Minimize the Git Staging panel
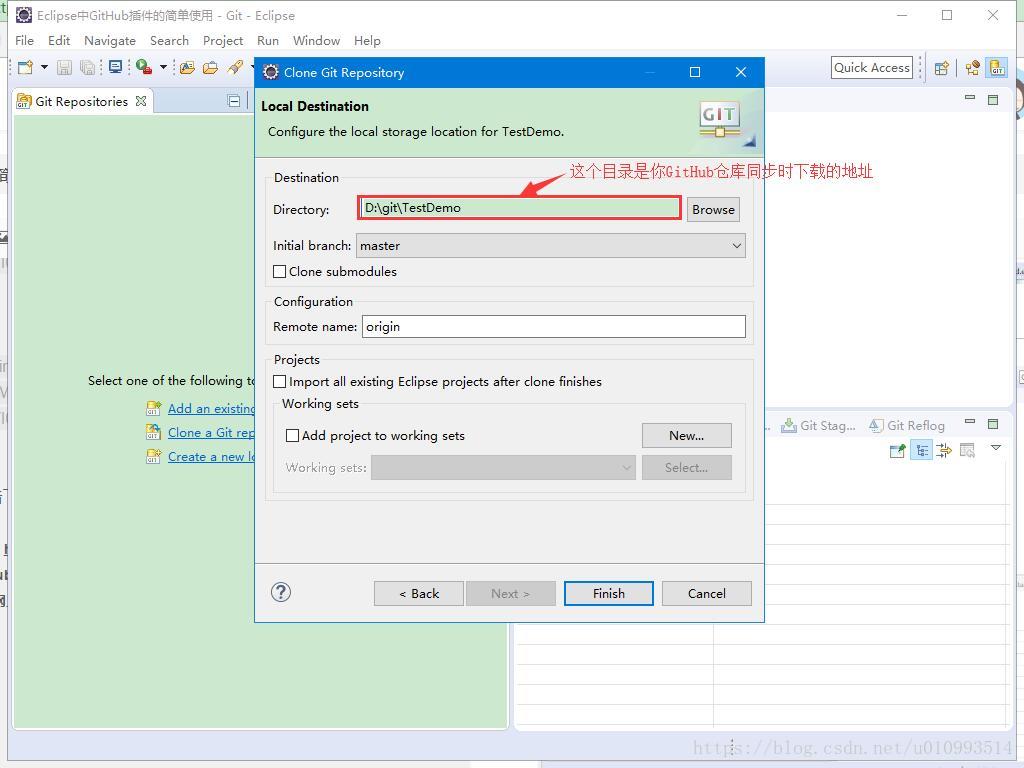The height and width of the screenshot is (768, 1024). [x=970, y=422]
